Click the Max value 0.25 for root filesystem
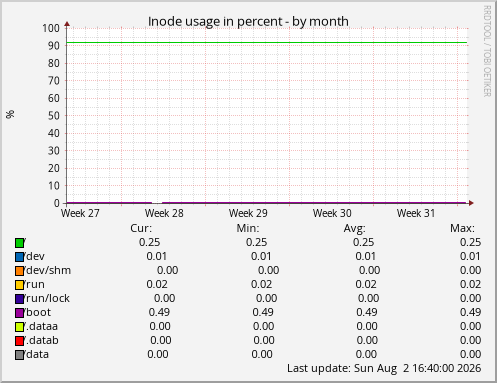The height and width of the screenshot is (383, 497). pos(470,242)
